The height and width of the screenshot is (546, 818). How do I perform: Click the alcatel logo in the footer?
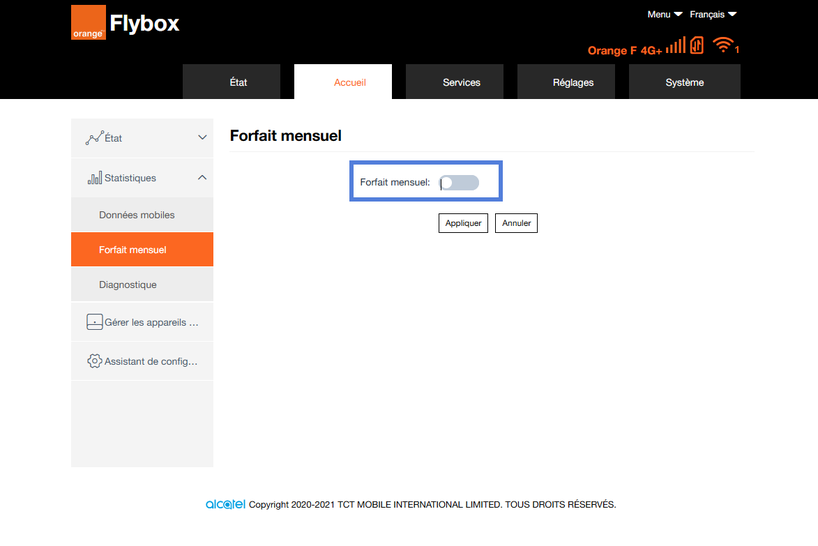[x=225, y=504]
